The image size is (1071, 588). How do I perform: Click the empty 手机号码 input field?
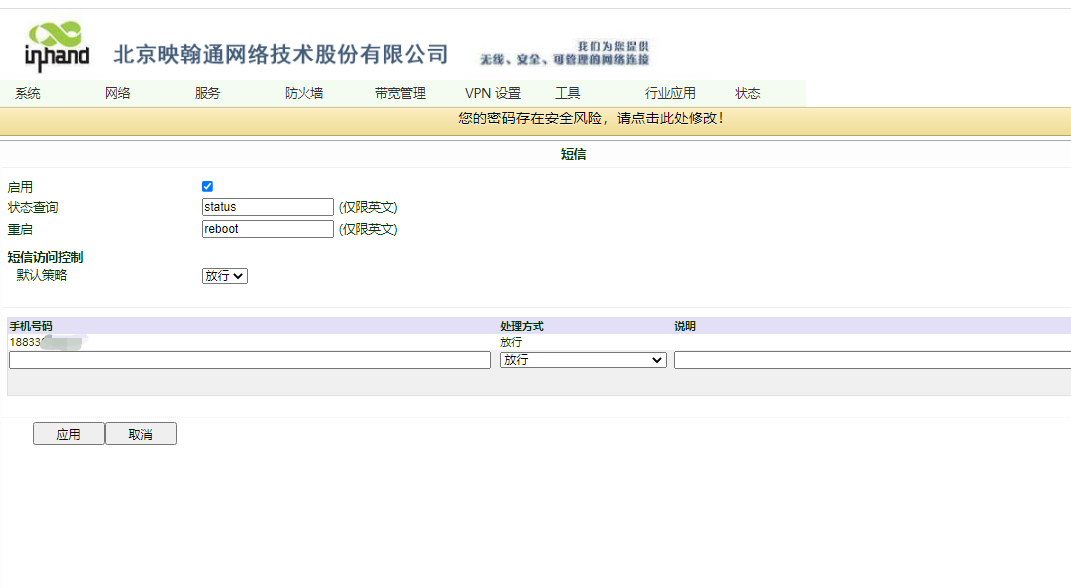tap(247, 359)
